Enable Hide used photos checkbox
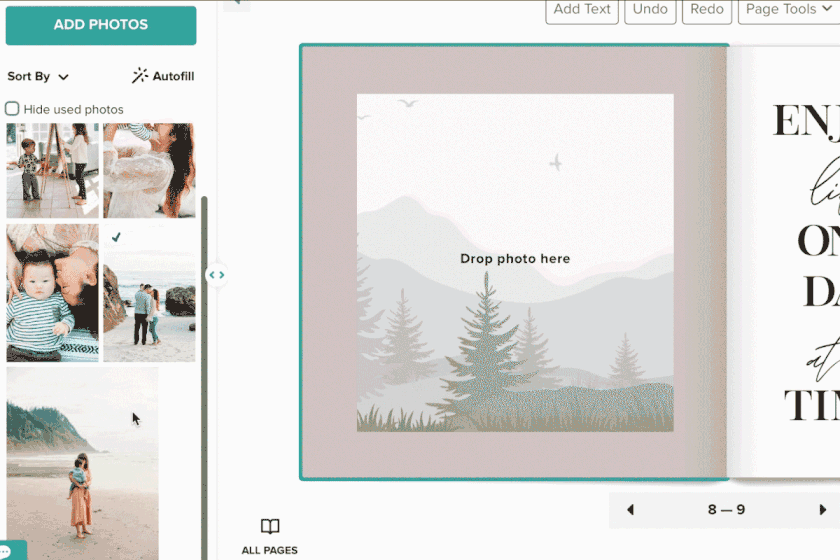840x560 pixels. tap(12, 109)
